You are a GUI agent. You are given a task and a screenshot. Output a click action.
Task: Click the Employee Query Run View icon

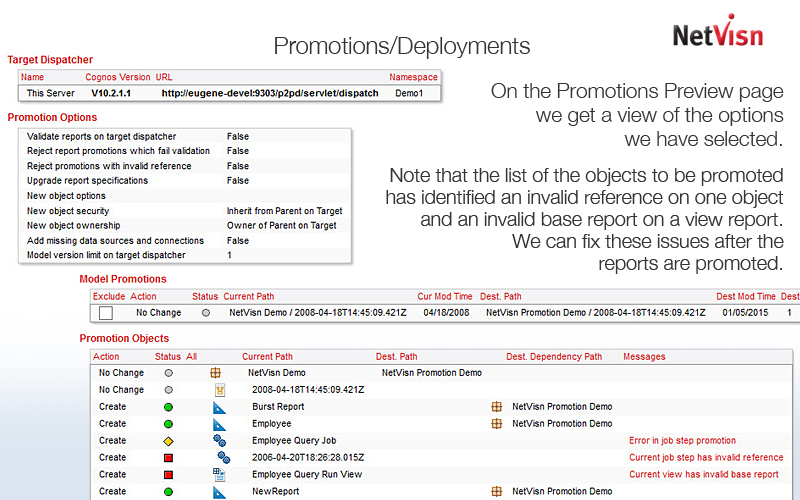point(219,475)
